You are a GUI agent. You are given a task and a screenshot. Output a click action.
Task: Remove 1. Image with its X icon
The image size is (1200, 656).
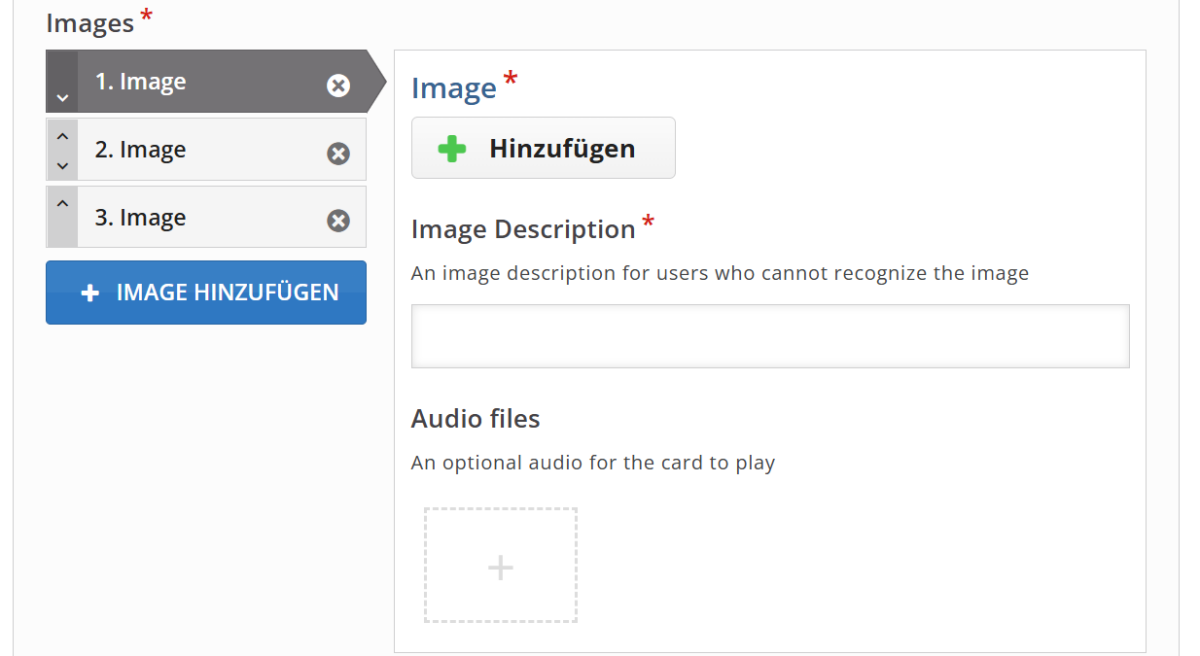(x=339, y=86)
